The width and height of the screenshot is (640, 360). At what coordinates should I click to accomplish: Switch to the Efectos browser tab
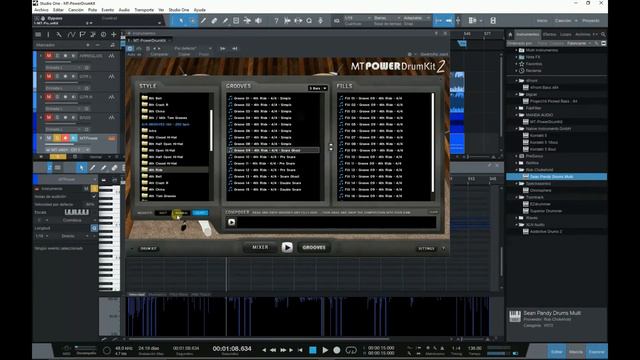(549, 34)
